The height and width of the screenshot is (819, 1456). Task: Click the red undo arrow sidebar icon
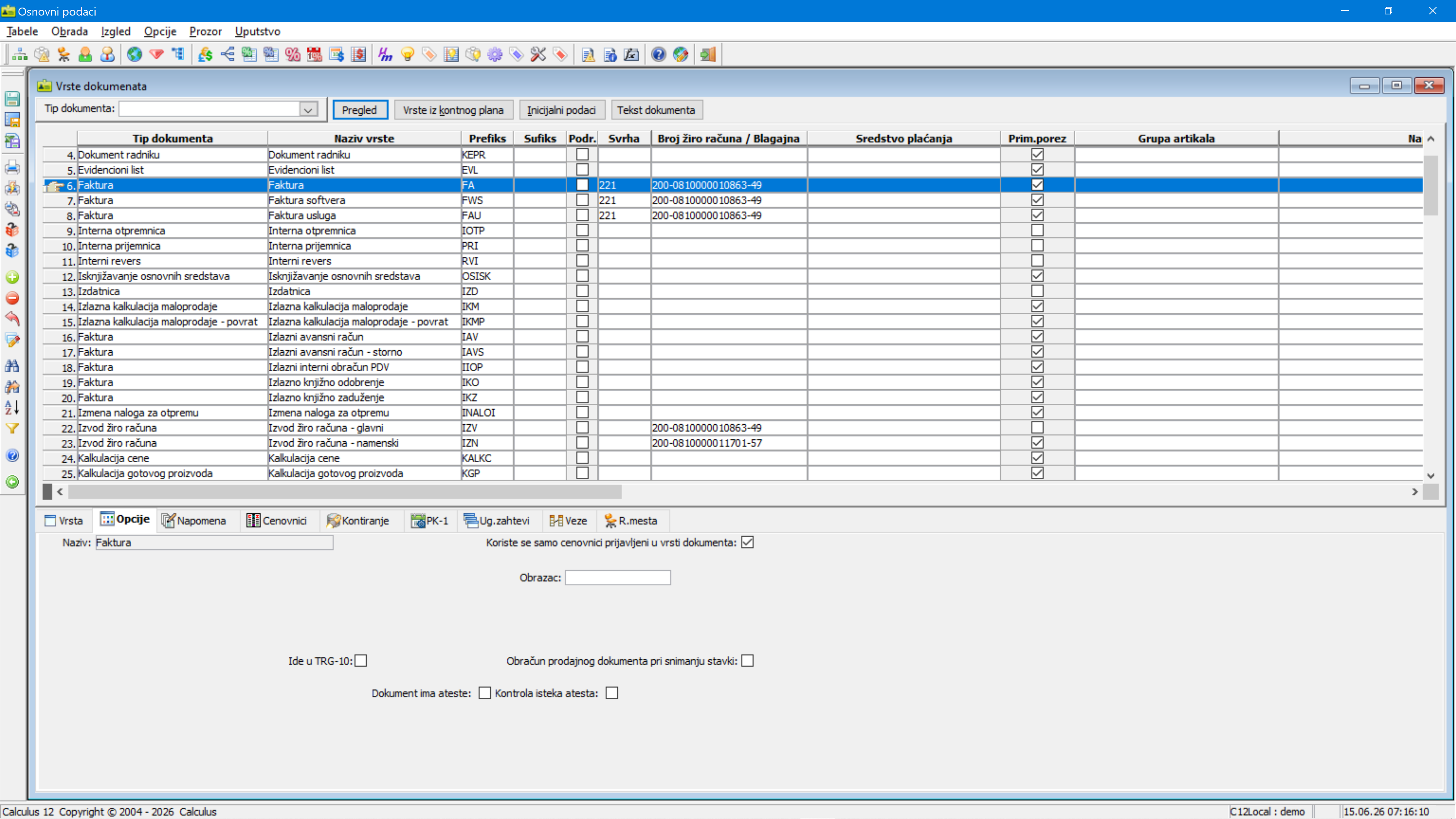(12, 319)
